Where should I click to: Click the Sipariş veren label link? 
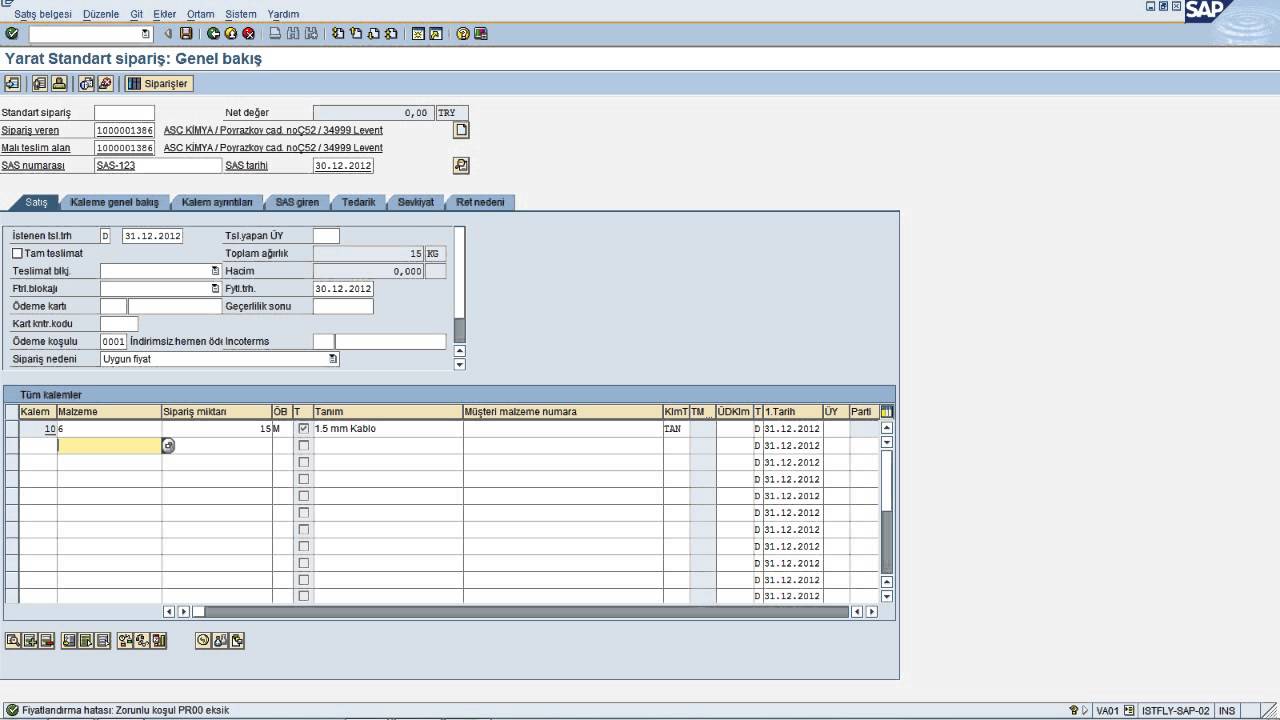[x=30, y=130]
